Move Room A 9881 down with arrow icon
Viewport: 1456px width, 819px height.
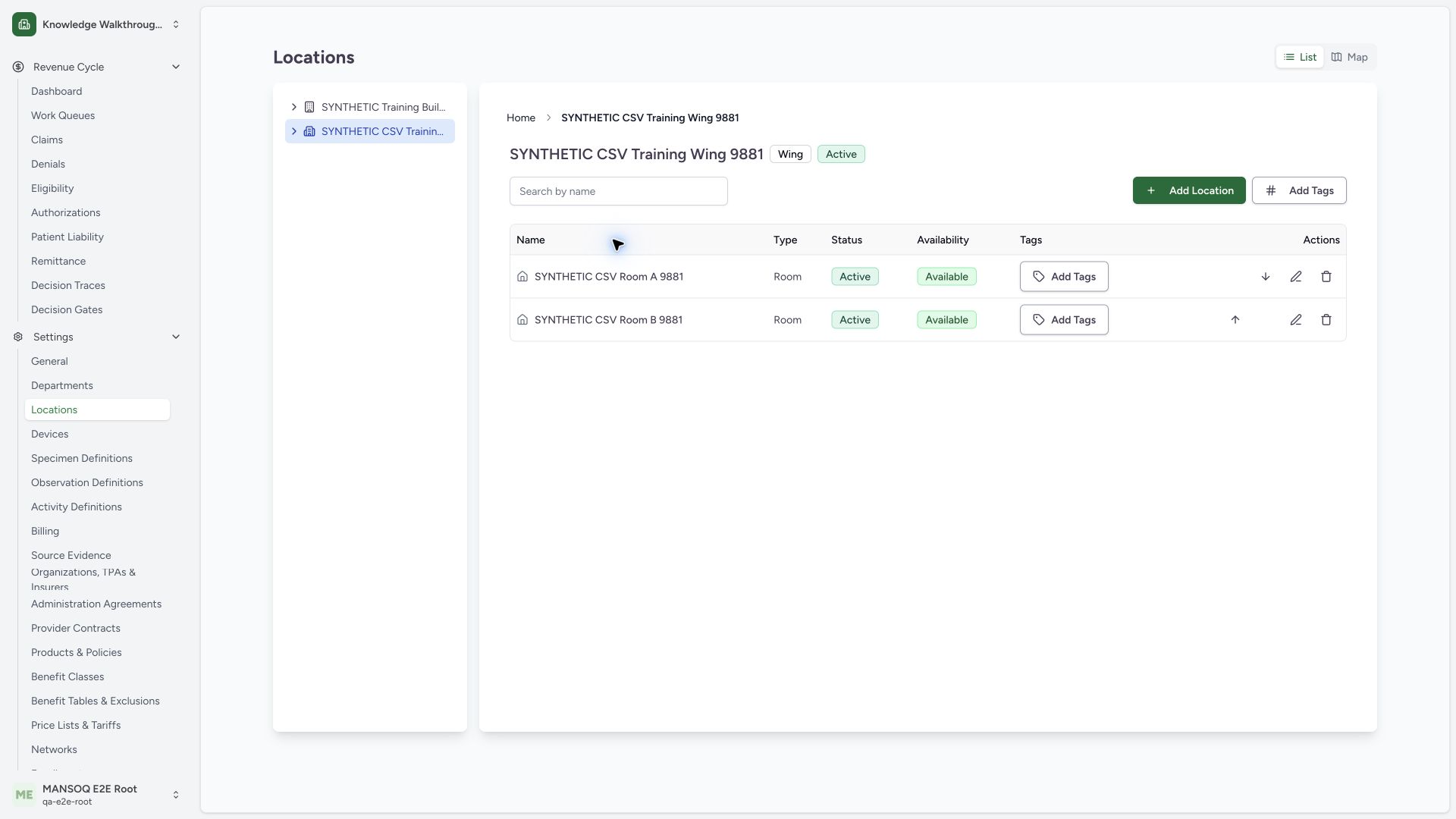click(x=1266, y=277)
